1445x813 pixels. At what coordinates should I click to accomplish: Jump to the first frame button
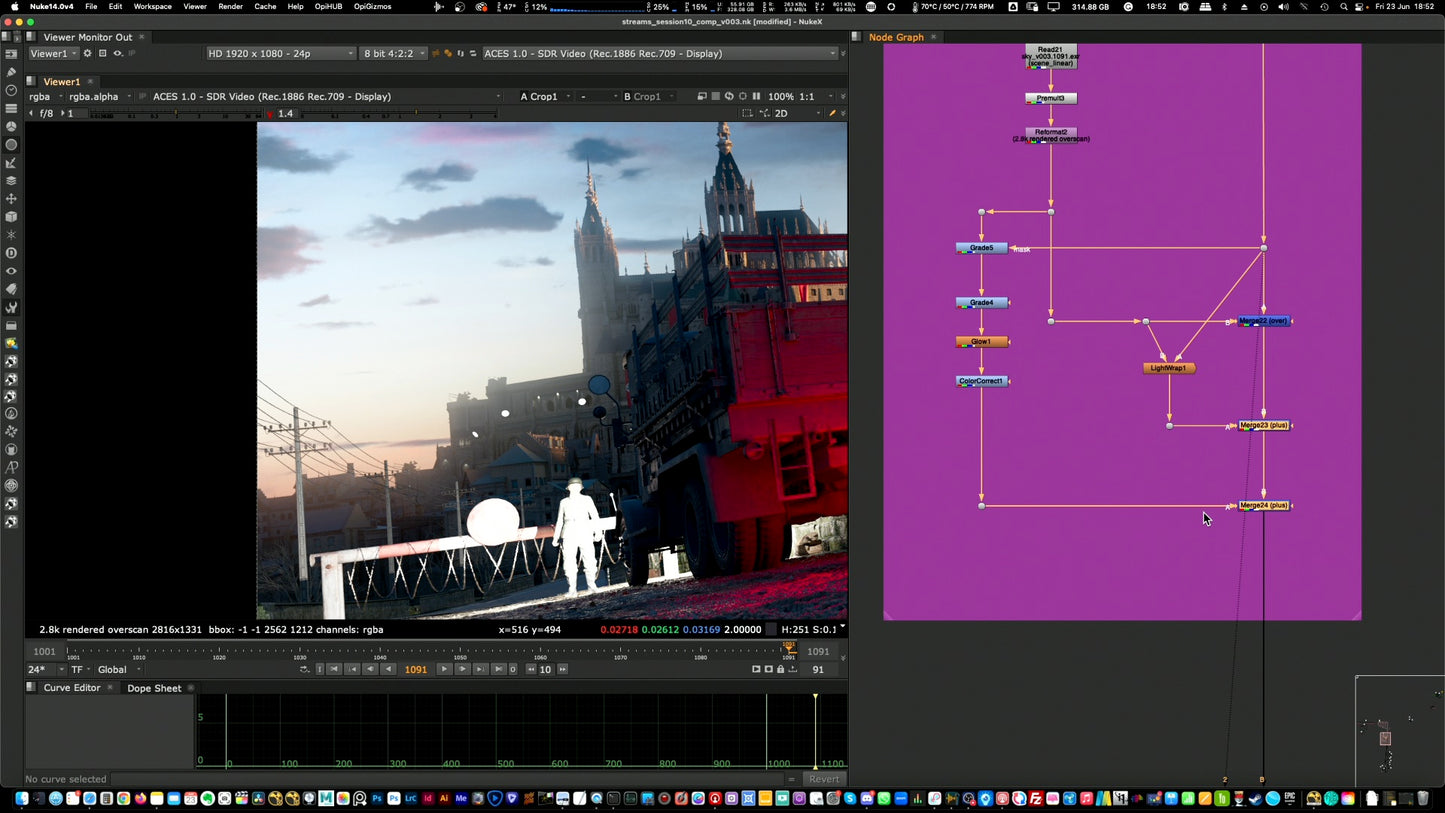pyautogui.click(x=334, y=670)
